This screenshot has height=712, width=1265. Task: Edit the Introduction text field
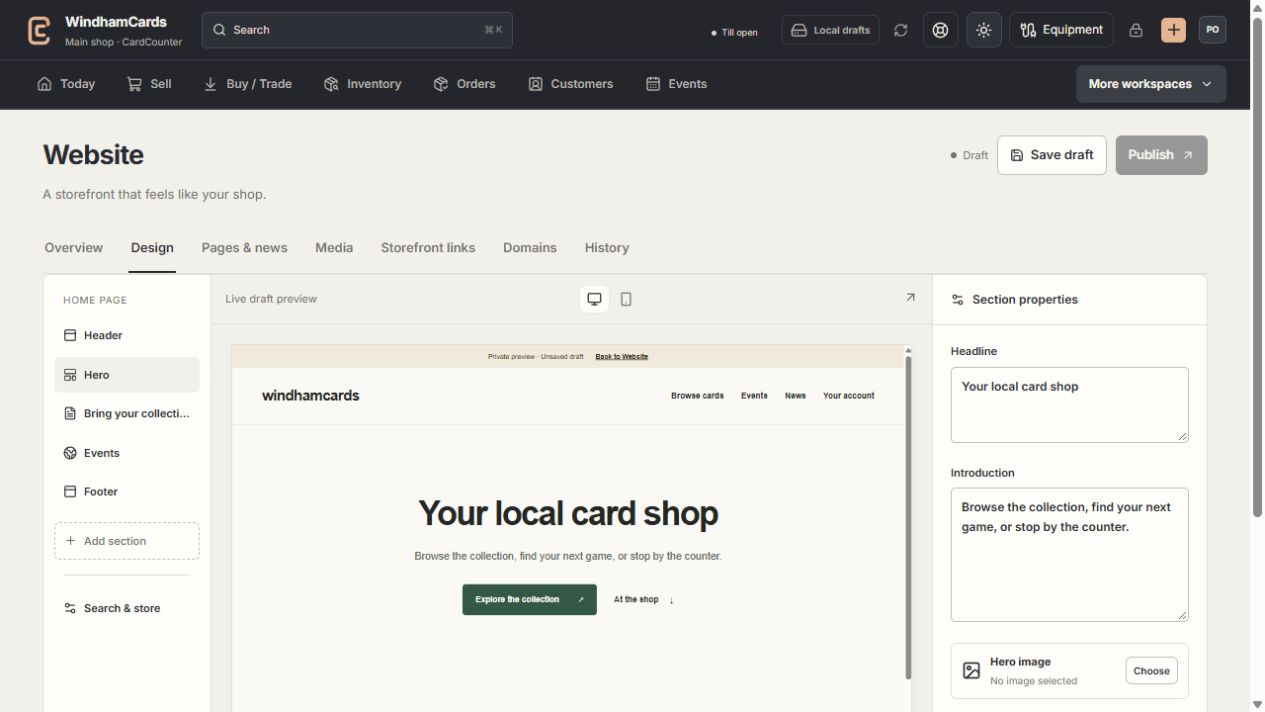[x=1069, y=555]
